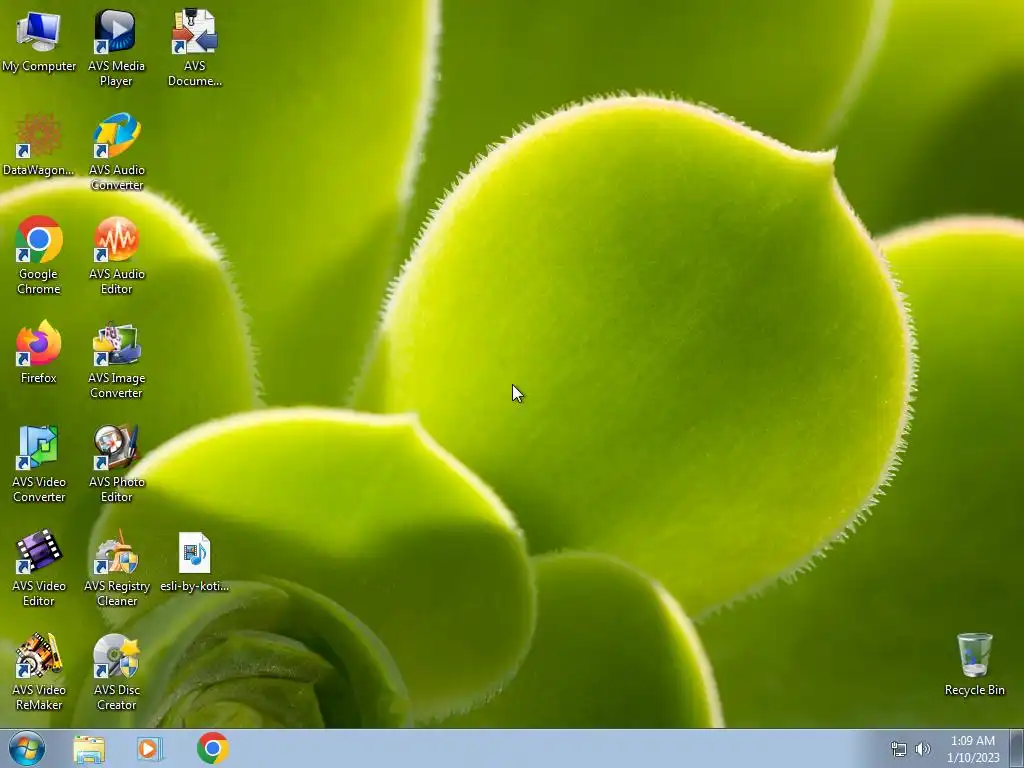
Task: Select the DataWagon desktop shortcut
Action: coord(39,145)
